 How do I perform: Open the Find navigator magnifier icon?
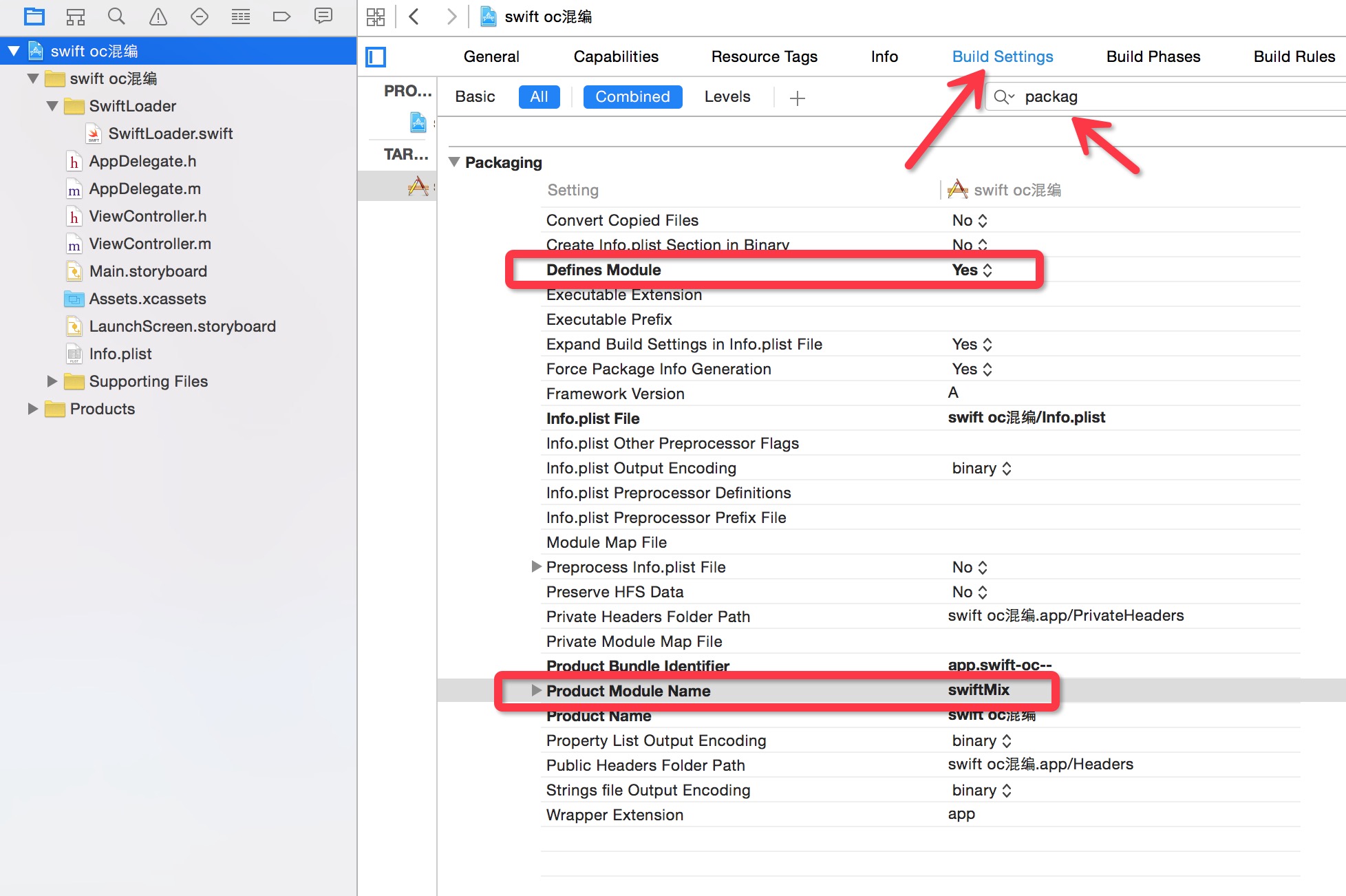pyautogui.click(x=117, y=17)
